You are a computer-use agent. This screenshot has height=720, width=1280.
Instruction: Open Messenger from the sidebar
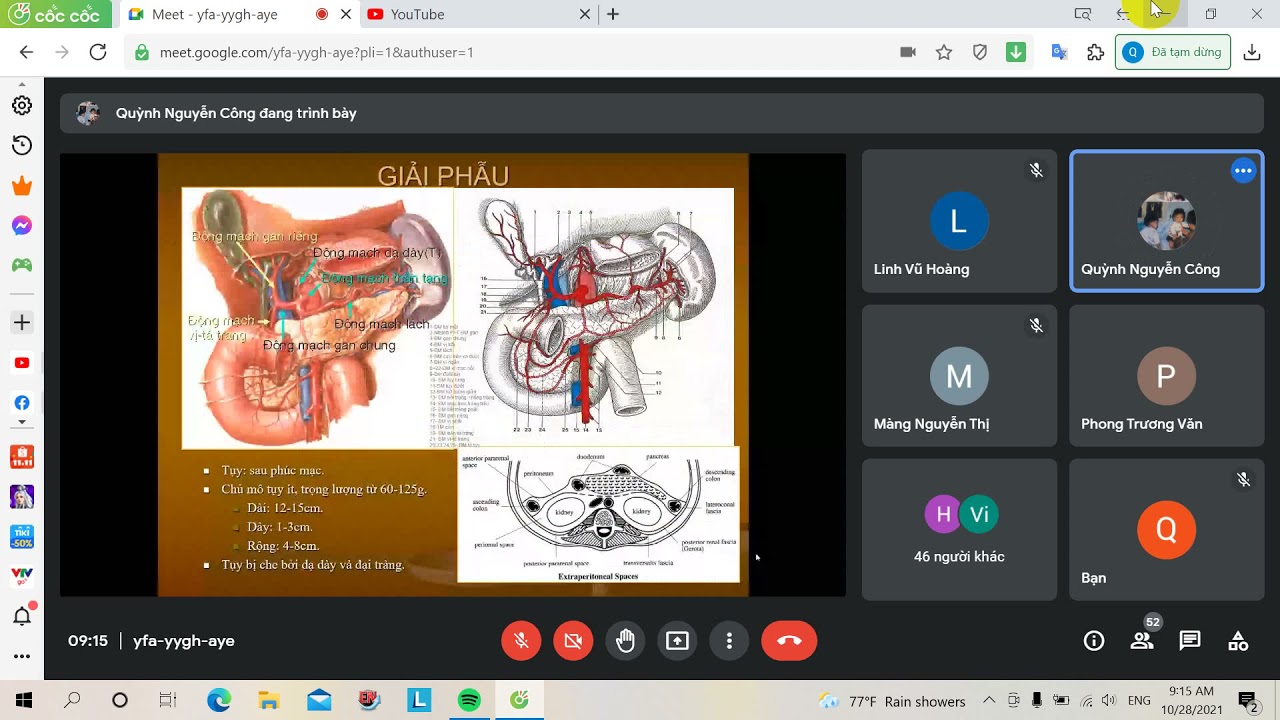[22, 226]
